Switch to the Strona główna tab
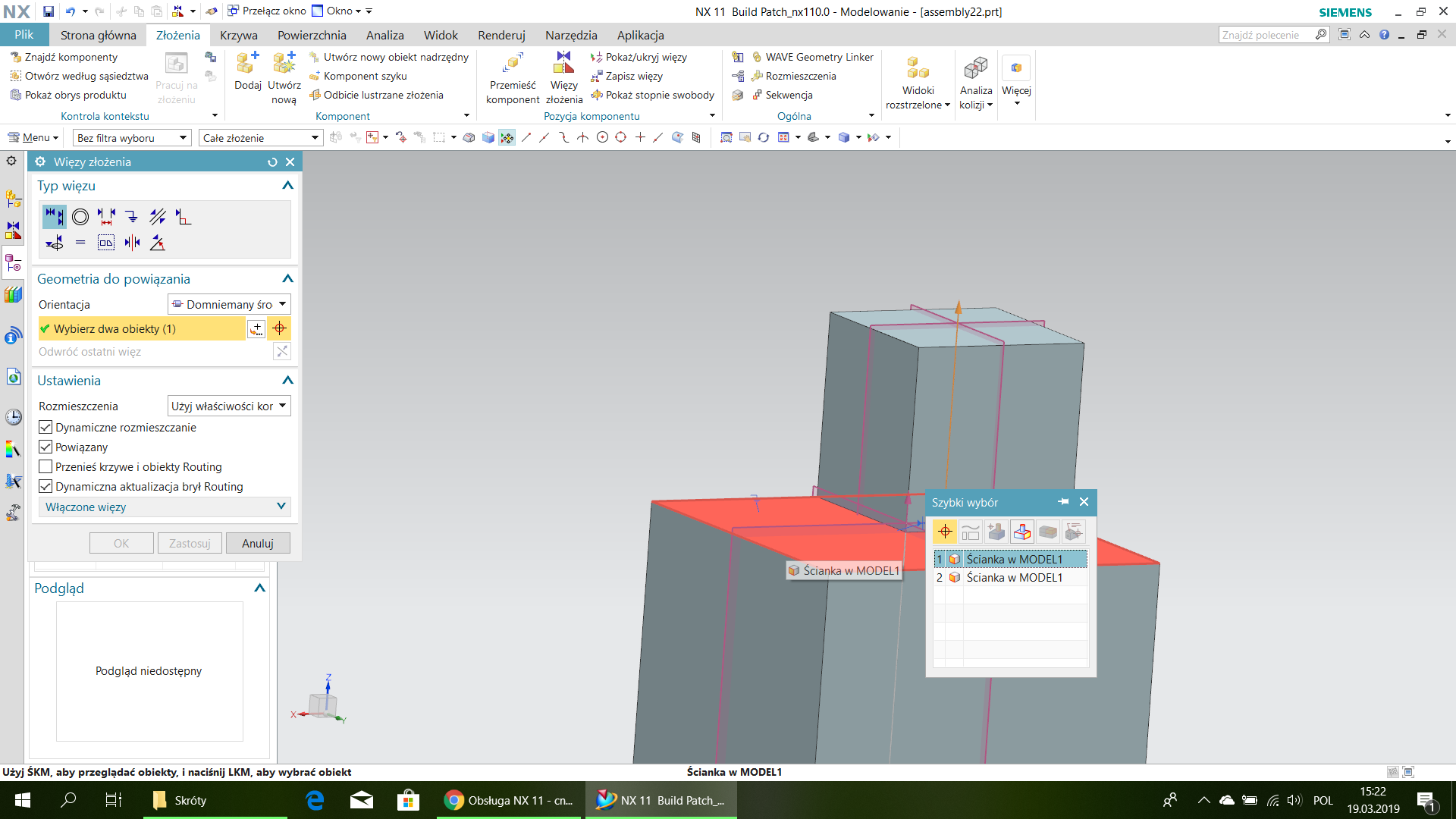1456x819 pixels. (99, 35)
